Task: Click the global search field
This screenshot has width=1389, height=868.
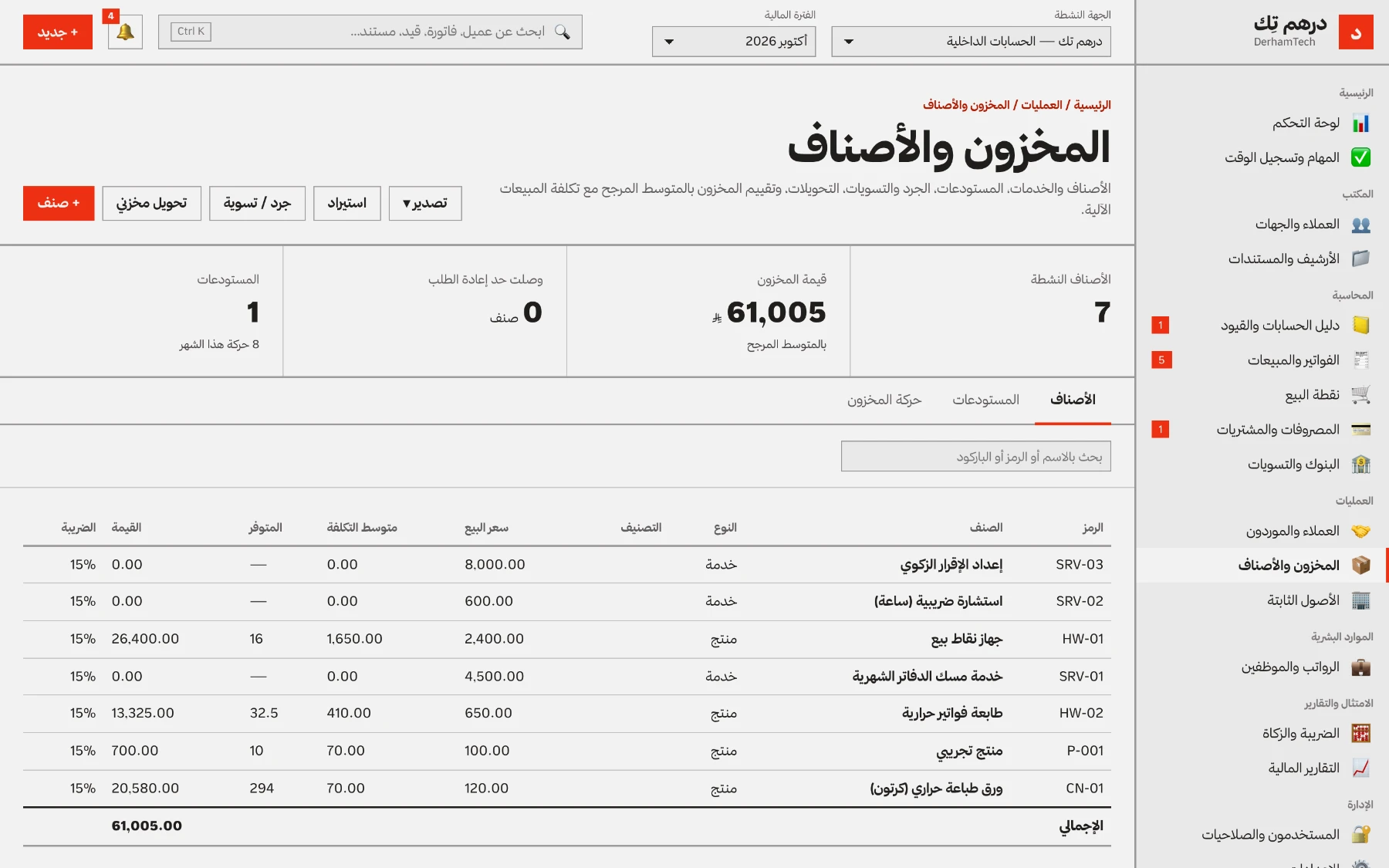Action: pos(370,32)
